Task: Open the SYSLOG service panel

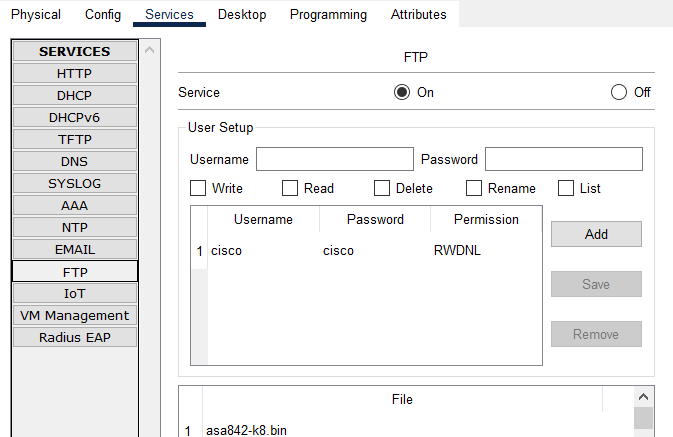Action: click(x=75, y=184)
